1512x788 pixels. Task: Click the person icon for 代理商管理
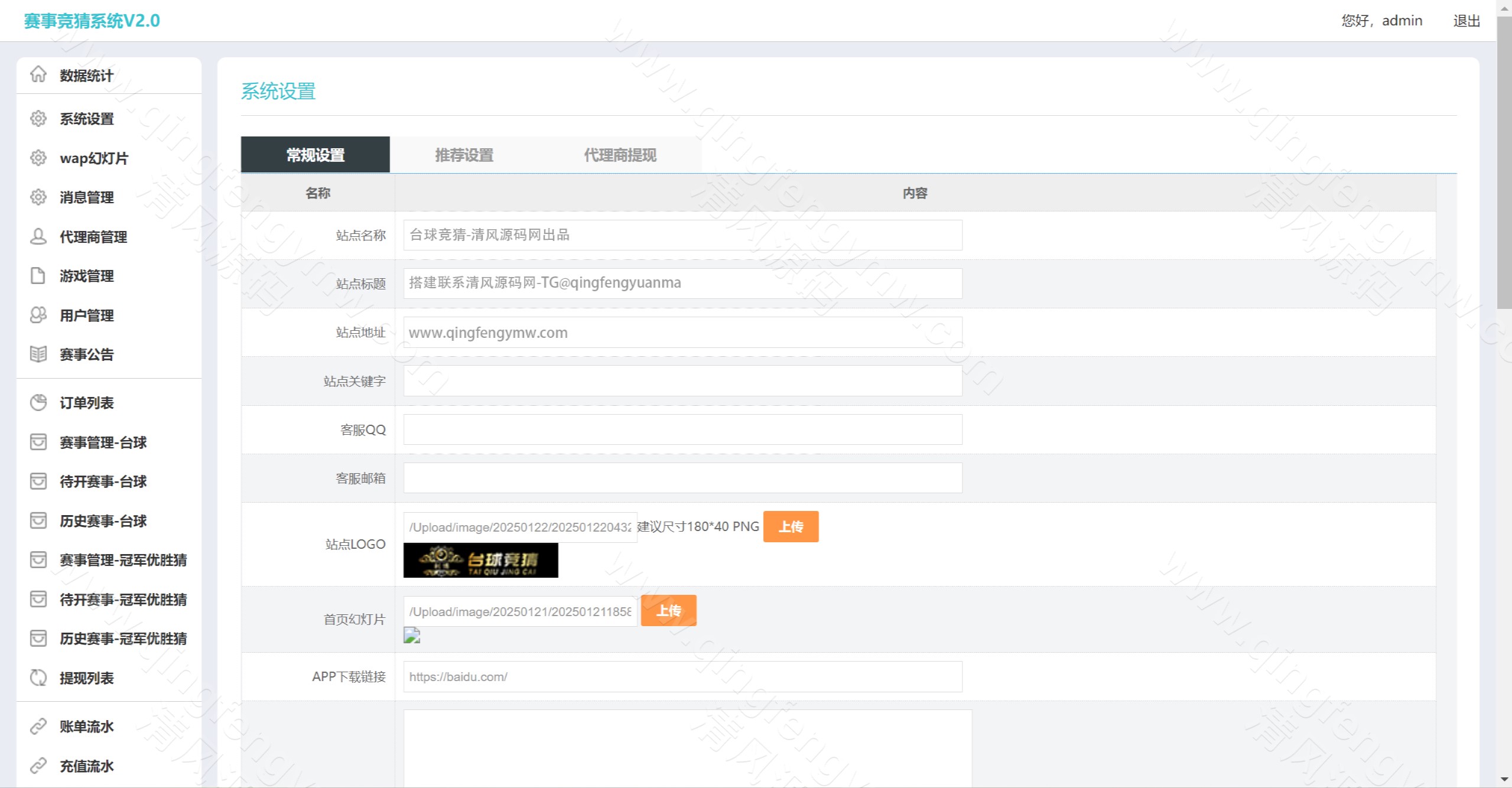click(38, 237)
